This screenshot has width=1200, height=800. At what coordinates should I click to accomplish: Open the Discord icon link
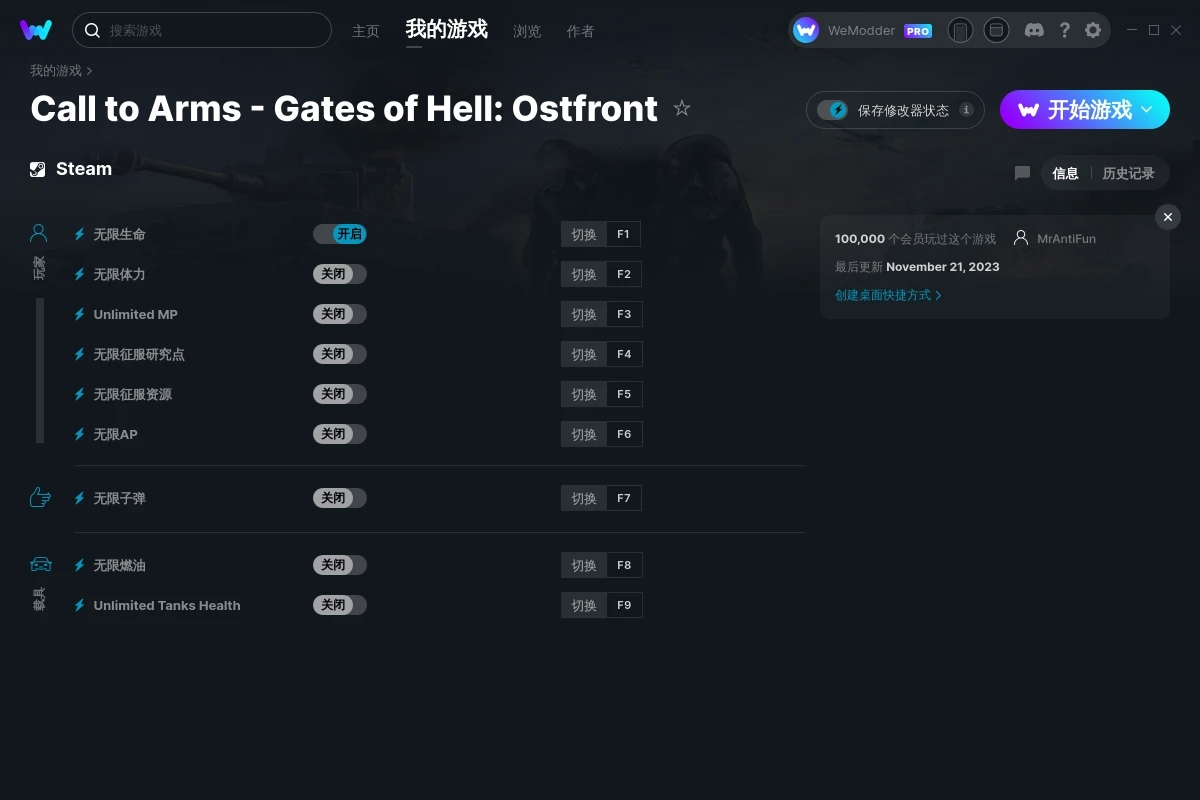pyautogui.click(x=1035, y=30)
